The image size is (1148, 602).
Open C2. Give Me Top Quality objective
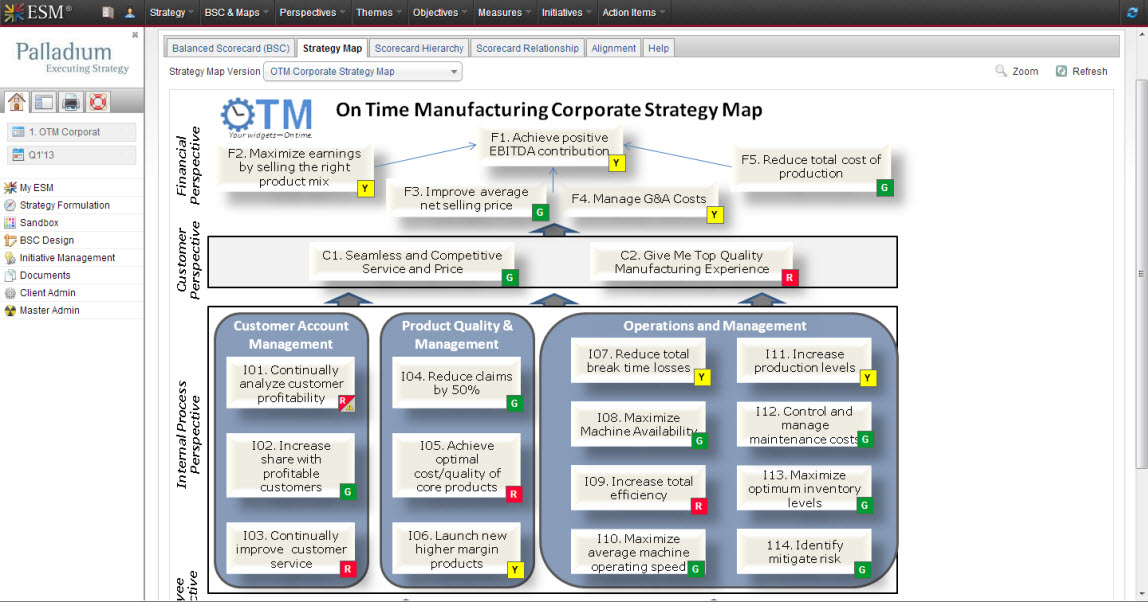(692, 262)
